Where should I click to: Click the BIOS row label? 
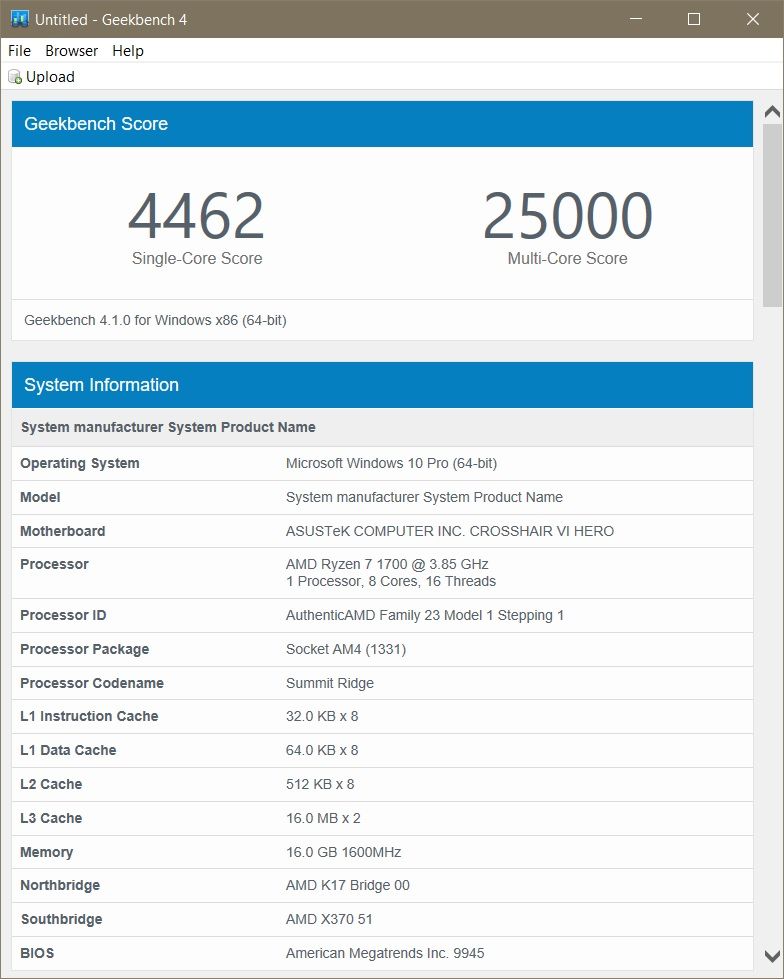(x=37, y=953)
